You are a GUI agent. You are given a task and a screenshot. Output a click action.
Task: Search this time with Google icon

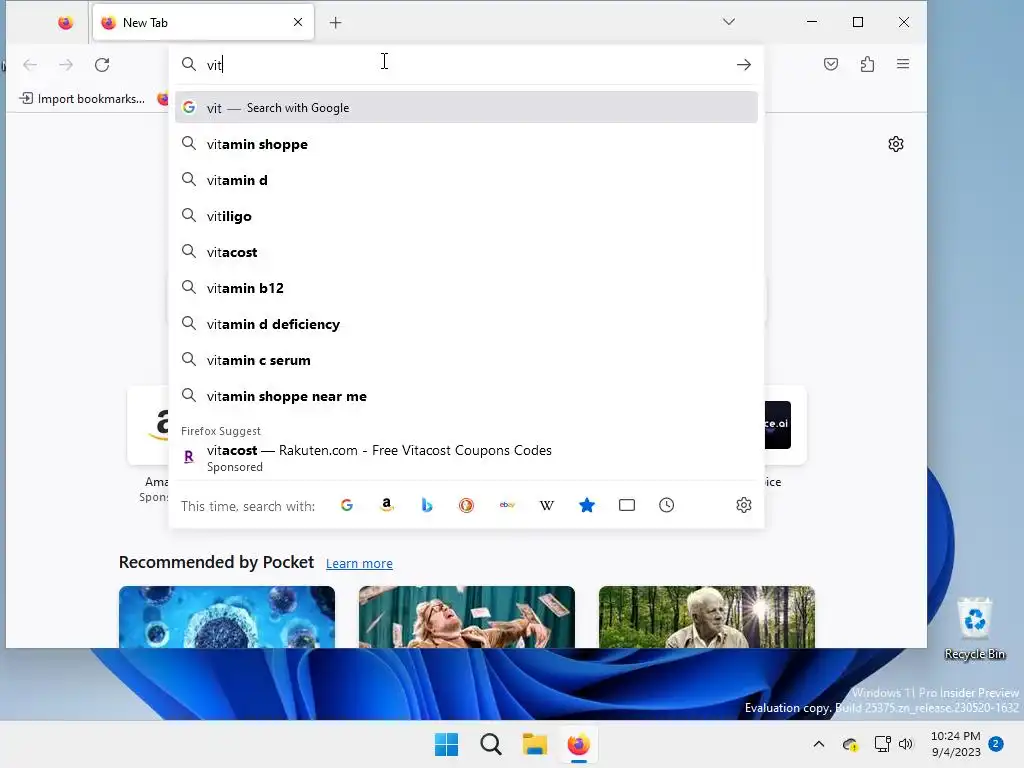[347, 505]
